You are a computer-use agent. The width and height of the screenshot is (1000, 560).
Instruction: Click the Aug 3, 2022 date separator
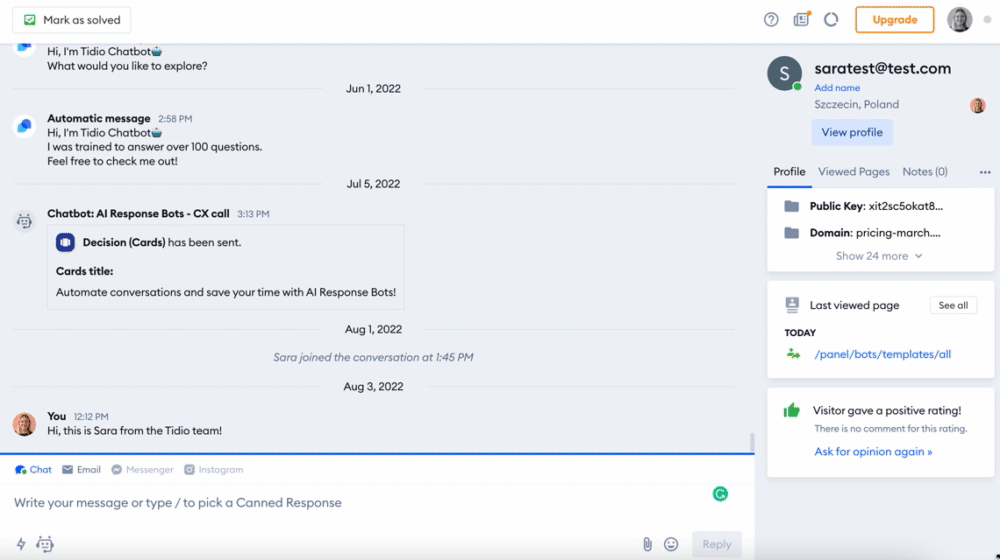[373, 387]
